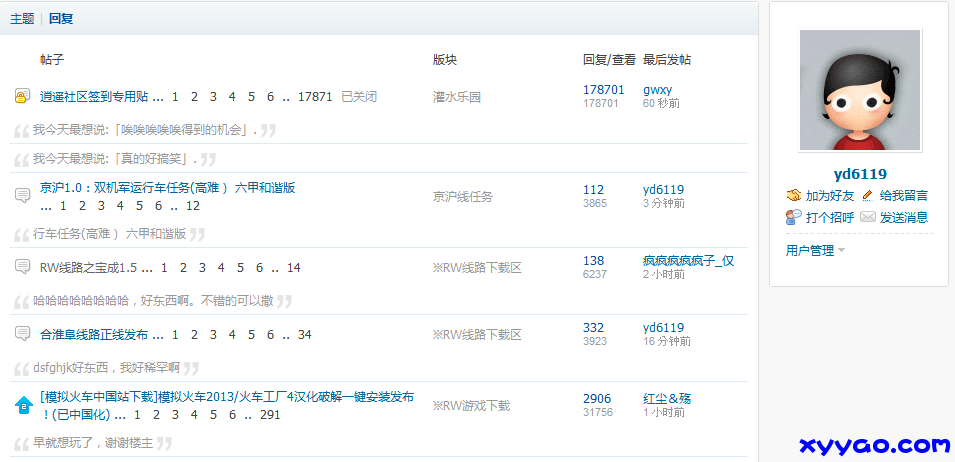Click 60 秒前 timestamp under gwxy
This screenshot has width=955, height=462.
click(x=661, y=103)
